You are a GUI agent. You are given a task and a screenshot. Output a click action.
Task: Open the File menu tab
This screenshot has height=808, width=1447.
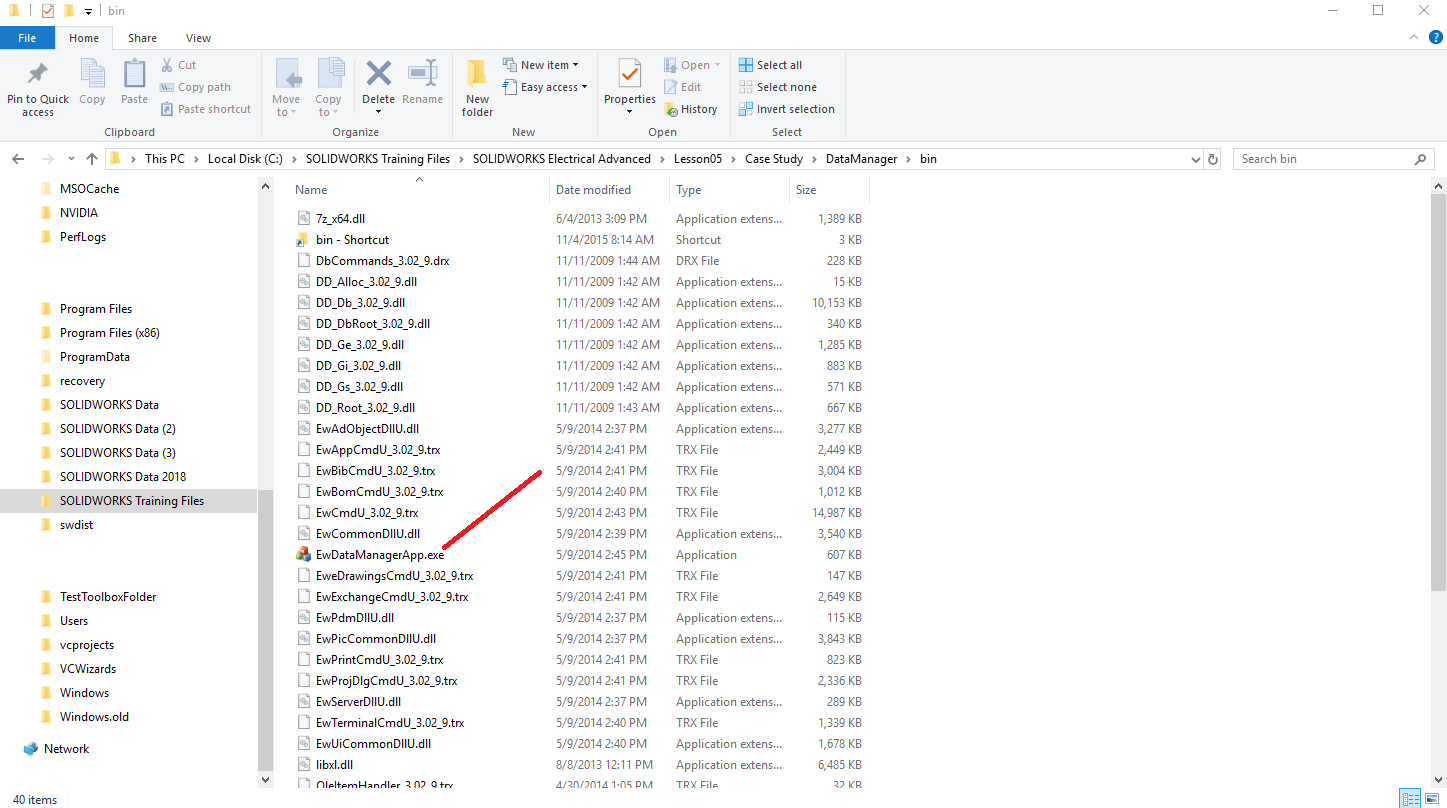tap(27, 38)
